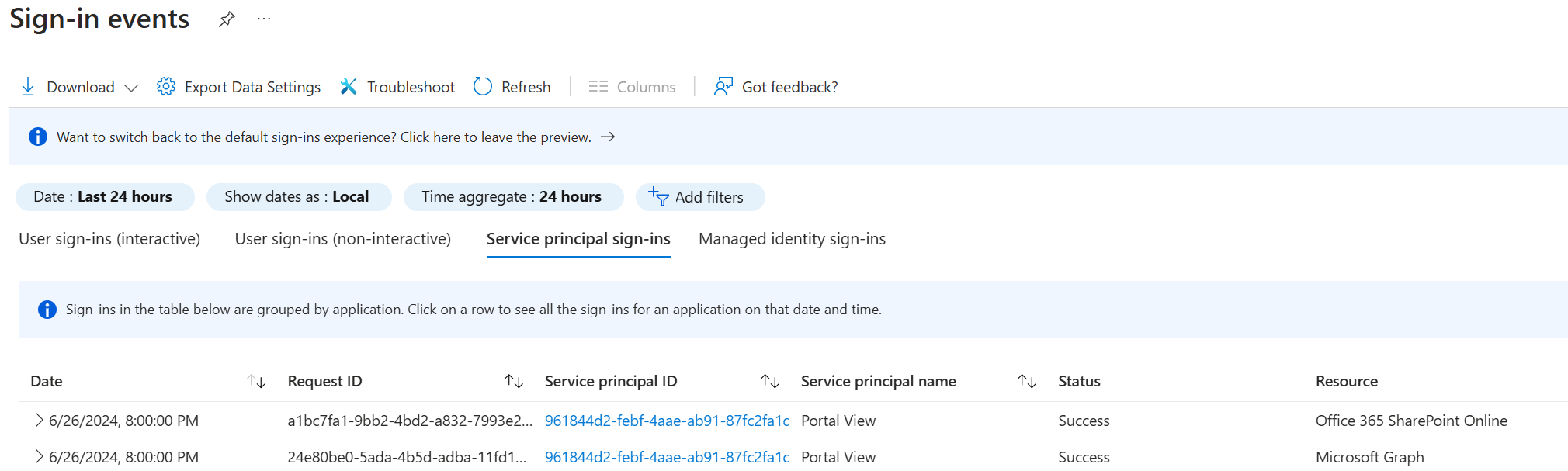
Task: Expand the SharePoint Online sign-in row
Action: [x=39, y=421]
